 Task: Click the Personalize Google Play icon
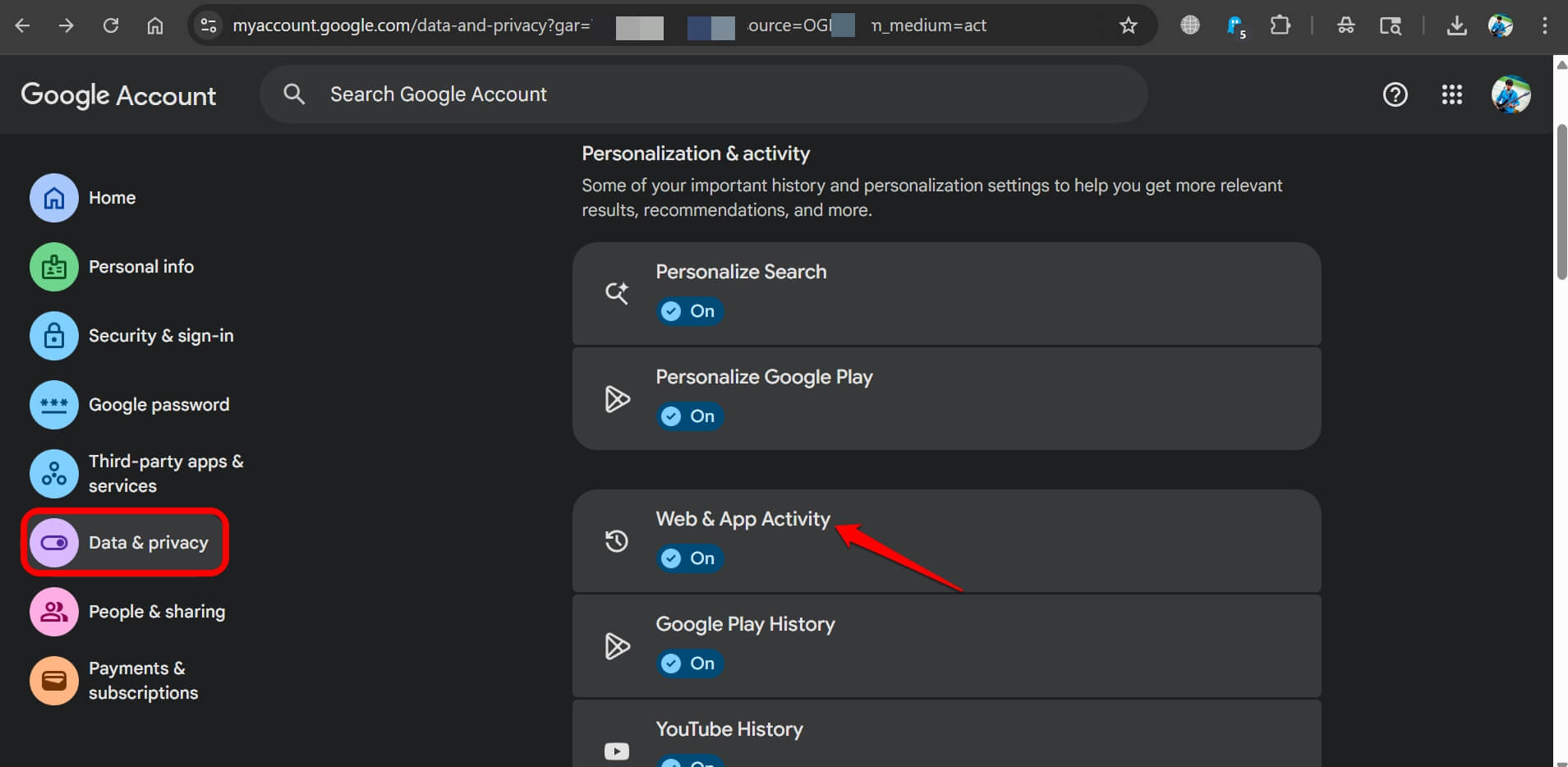pyautogui.click(x=617, y=399)
